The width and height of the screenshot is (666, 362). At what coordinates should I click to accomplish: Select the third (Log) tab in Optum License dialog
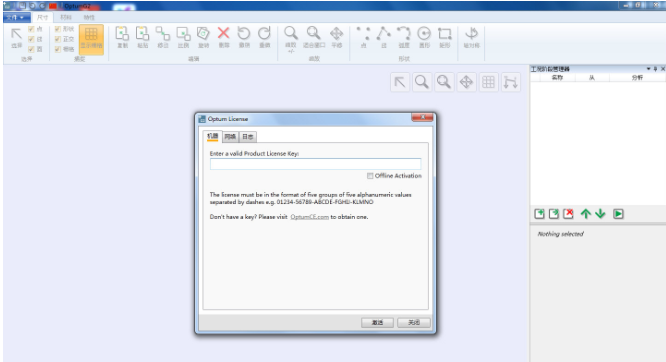click(x=248, y=137)
